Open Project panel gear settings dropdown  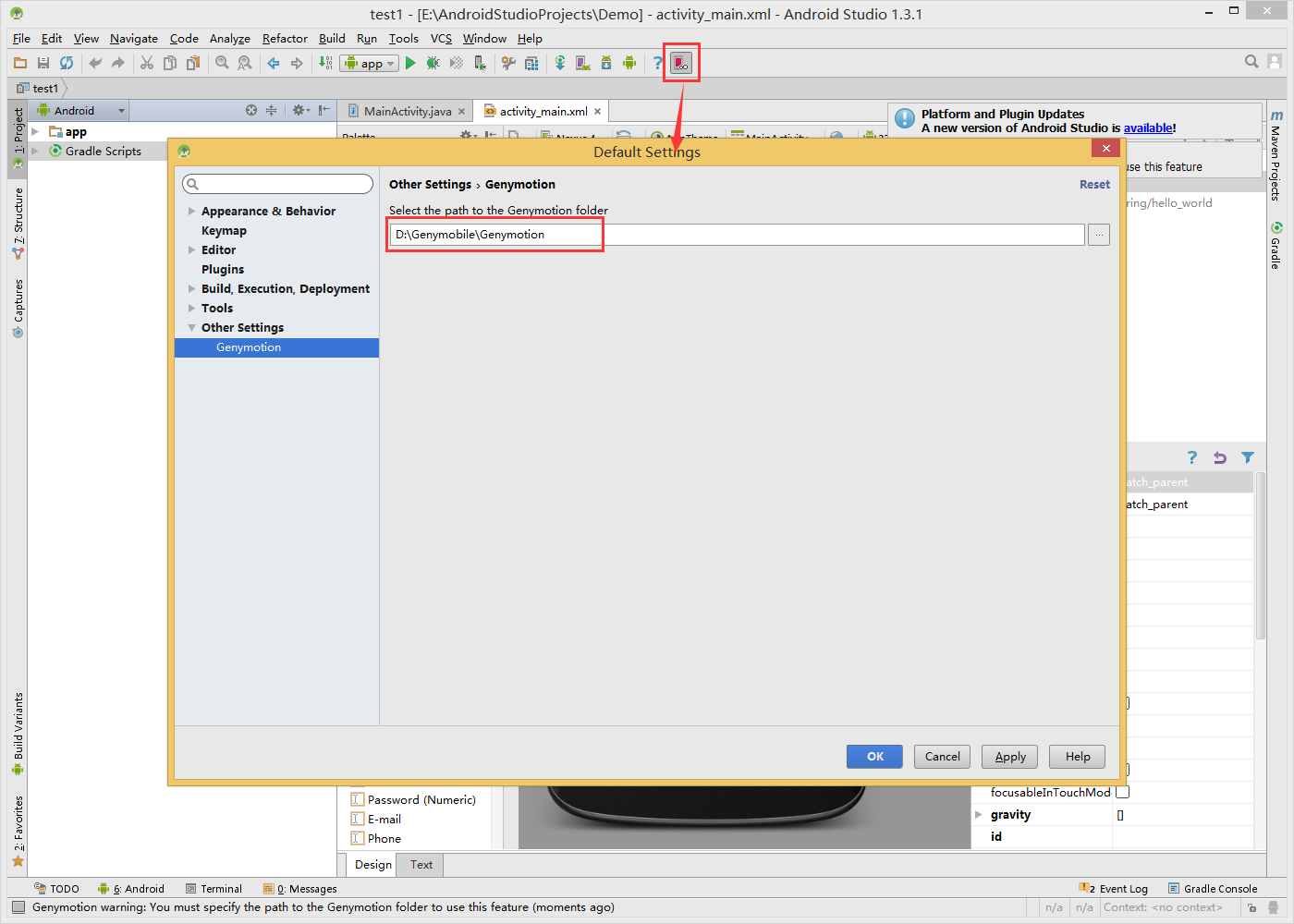[x=301, y=110]
